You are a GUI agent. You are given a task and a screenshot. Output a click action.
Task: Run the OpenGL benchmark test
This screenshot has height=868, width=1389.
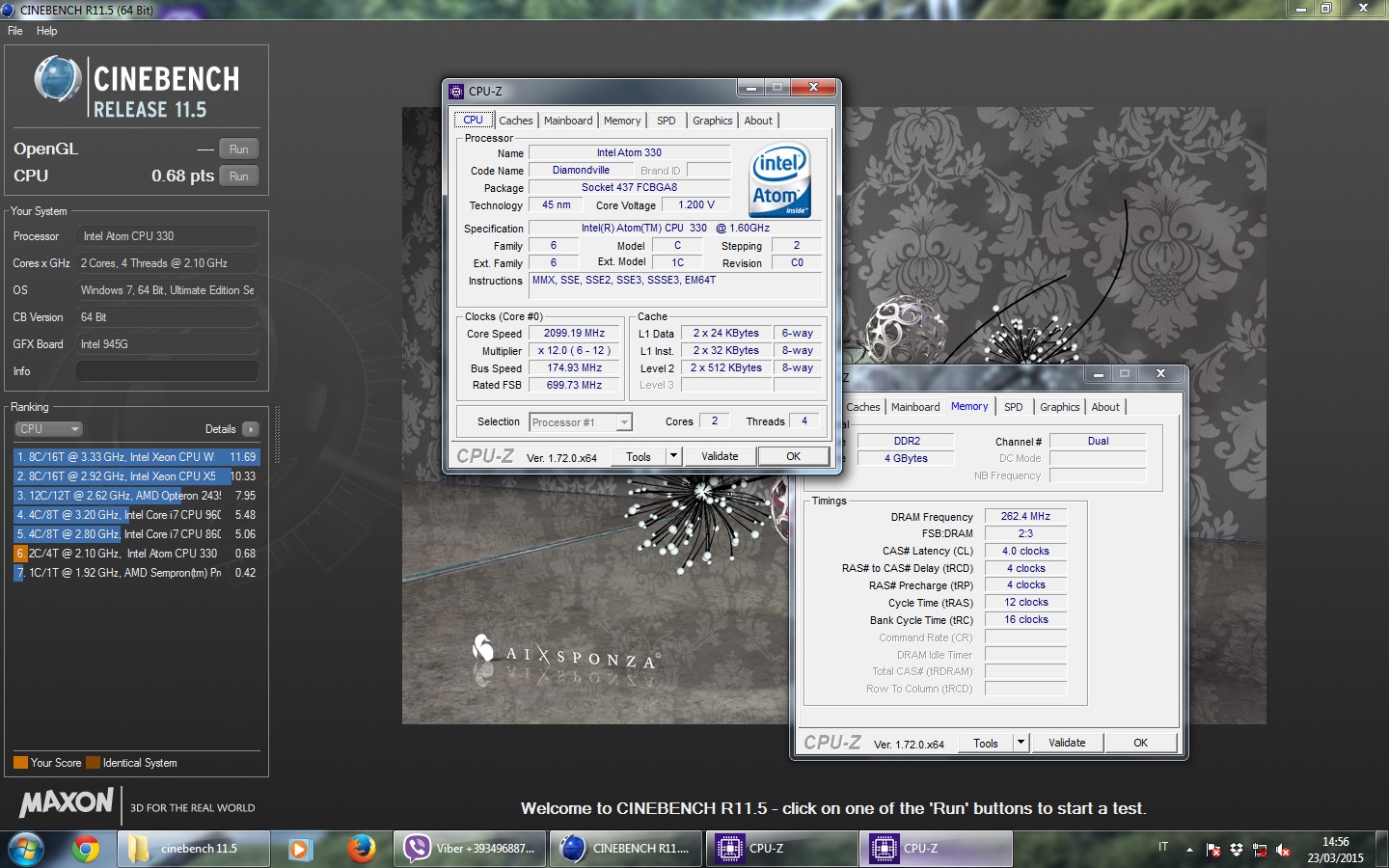tap(239, 149)
